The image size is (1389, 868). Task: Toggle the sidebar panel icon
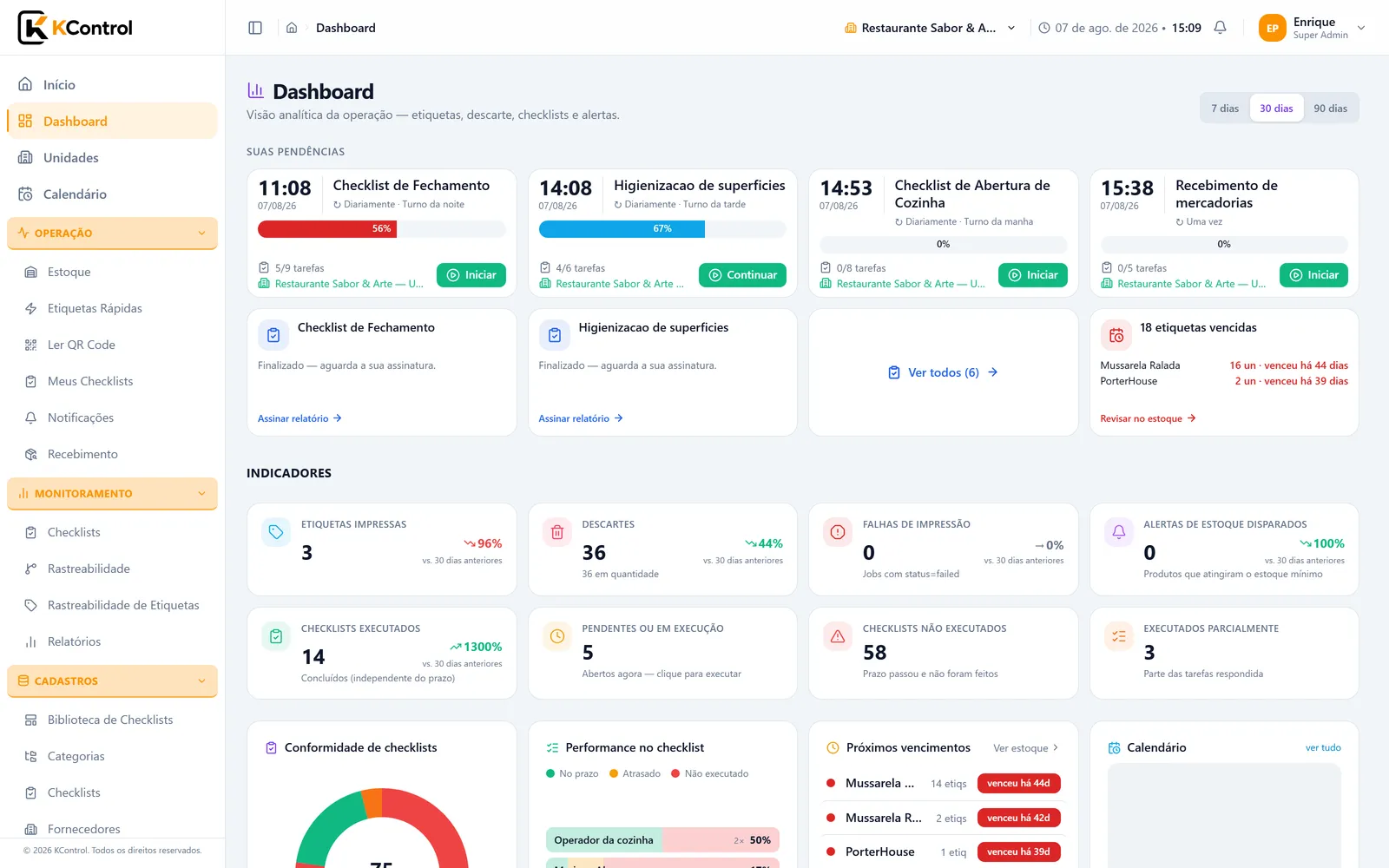click(255, 28)
